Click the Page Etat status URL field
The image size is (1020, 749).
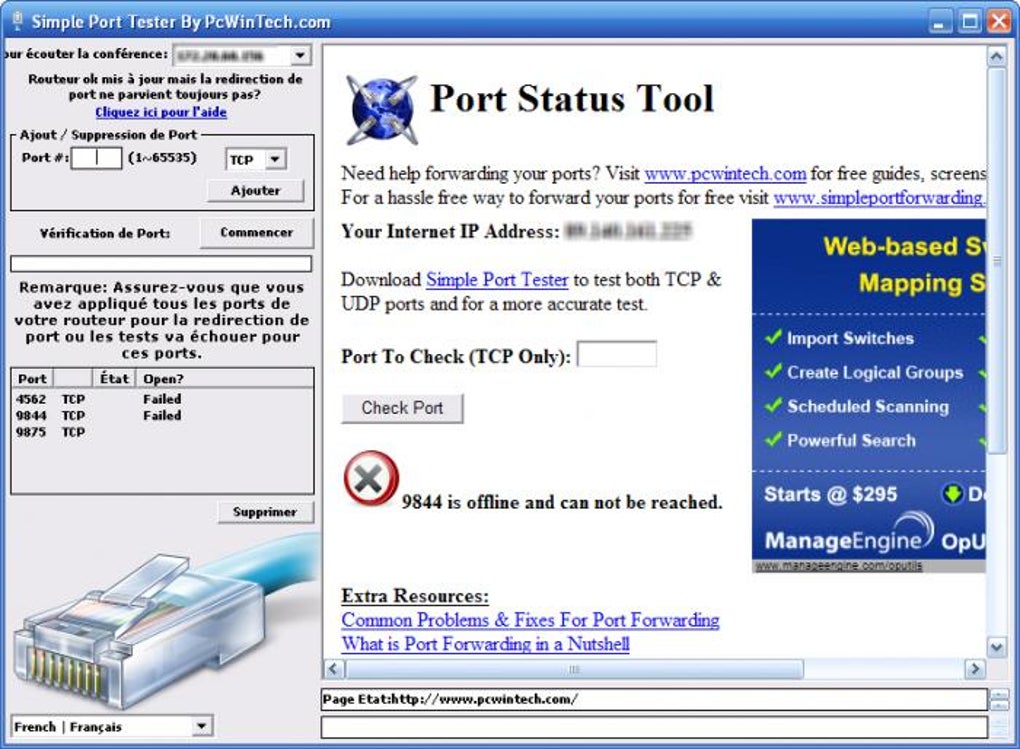[x=654, y=700]
